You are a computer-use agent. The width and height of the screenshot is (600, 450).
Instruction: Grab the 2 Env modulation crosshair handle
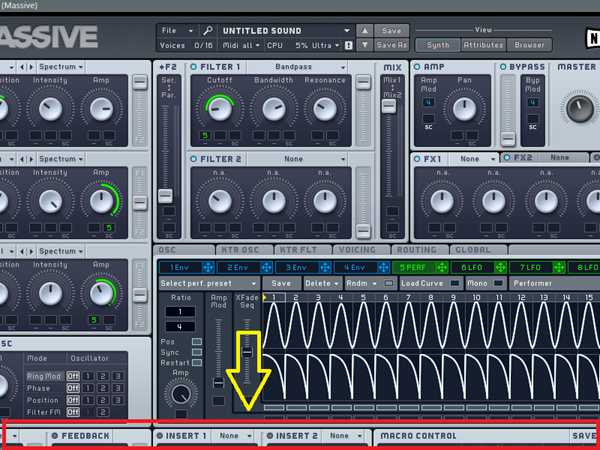point(266,267)
